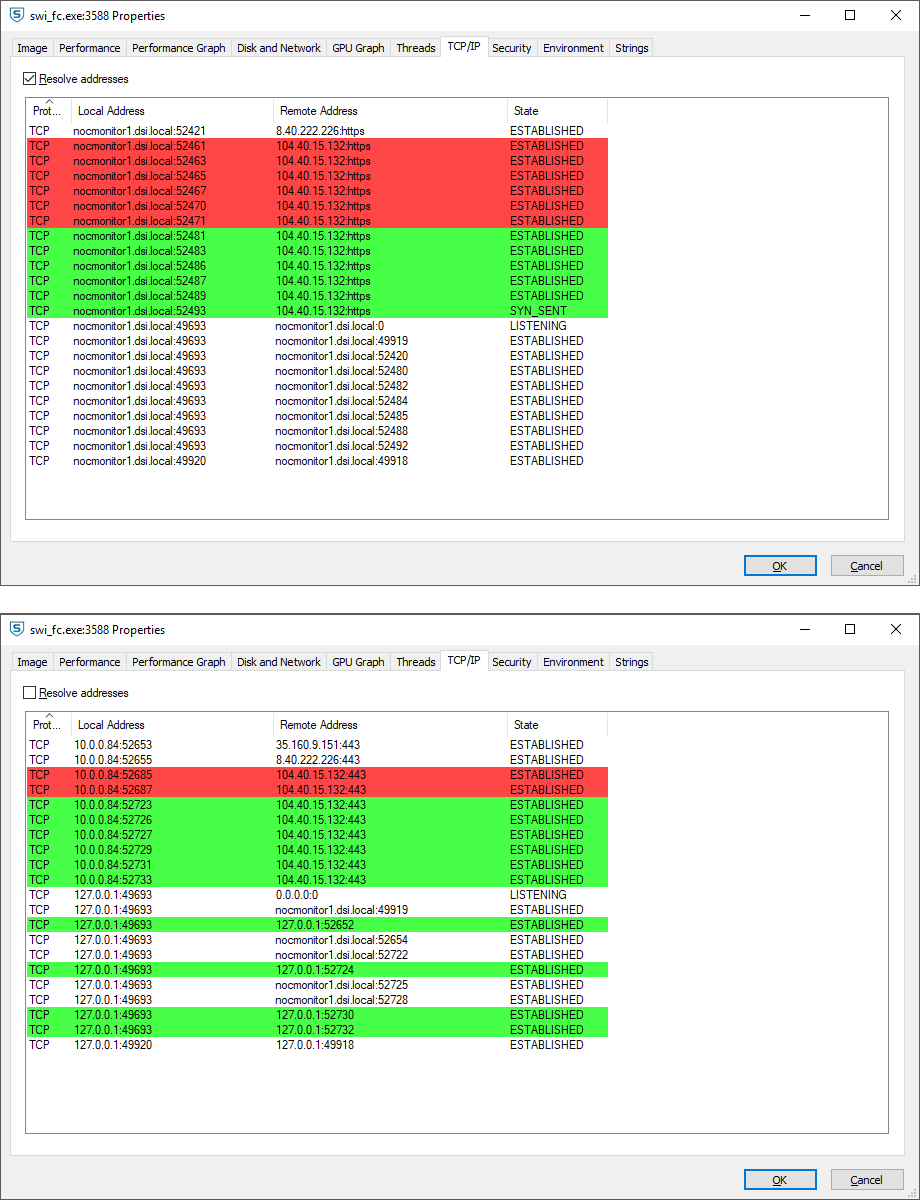This screenshot has width=920, height=1200.
Task: Sort by State column in lower window
Action: [x=557, y=725]
